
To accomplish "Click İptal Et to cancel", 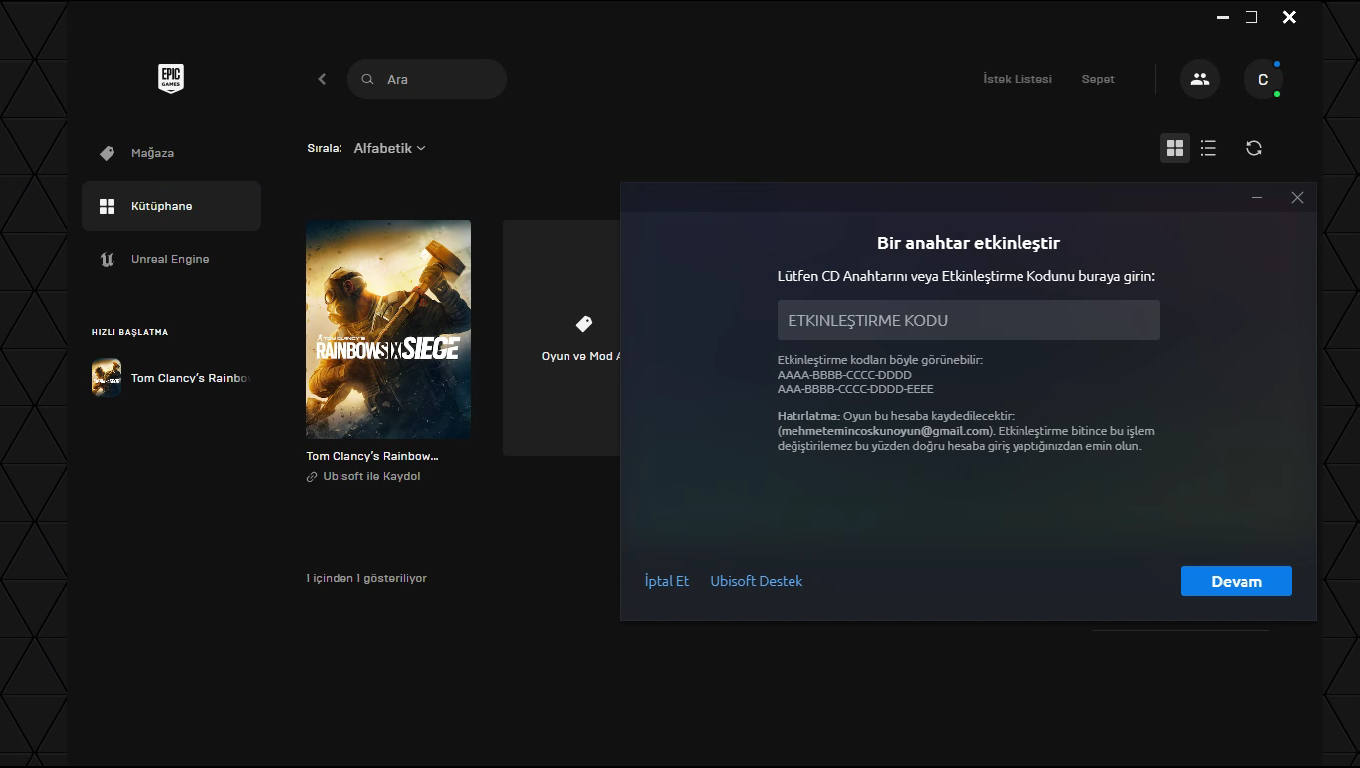I will (667, 581).
